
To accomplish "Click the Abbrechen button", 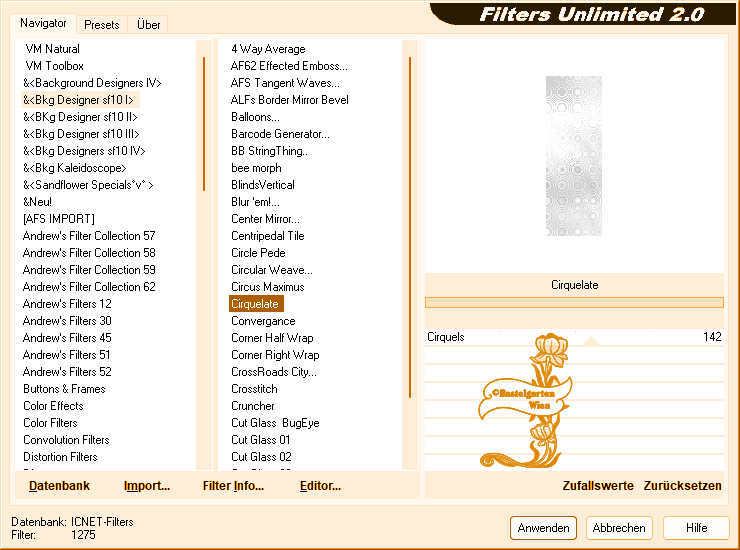I will coord(619,528).
